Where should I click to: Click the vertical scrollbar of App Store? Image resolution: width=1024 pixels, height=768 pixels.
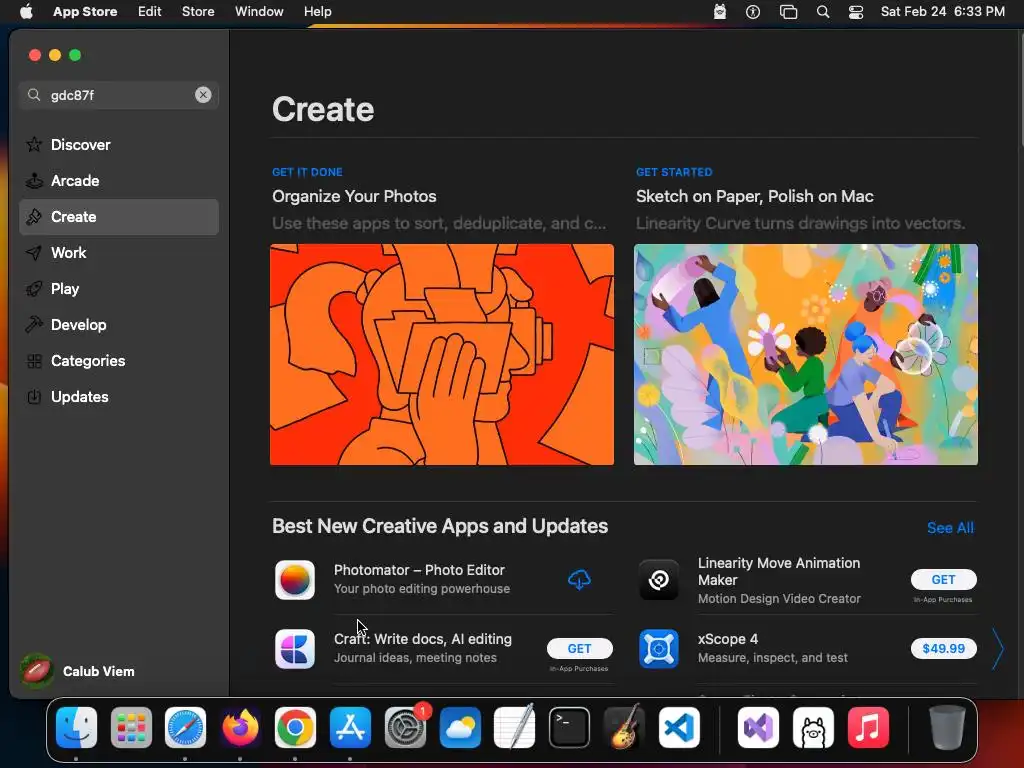point(1020,88)
